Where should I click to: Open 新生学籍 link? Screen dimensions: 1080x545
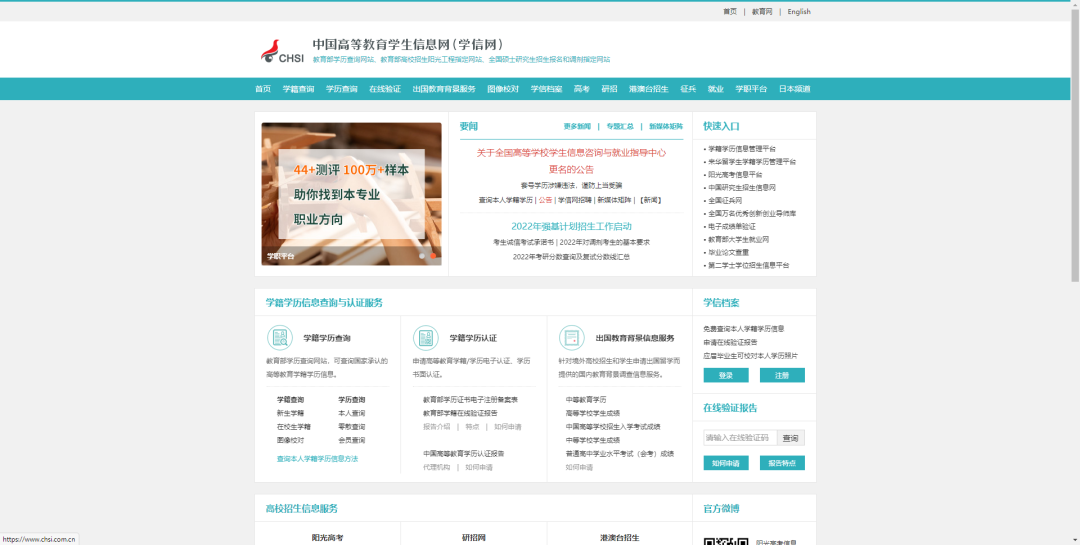click(x=290, y=413)
